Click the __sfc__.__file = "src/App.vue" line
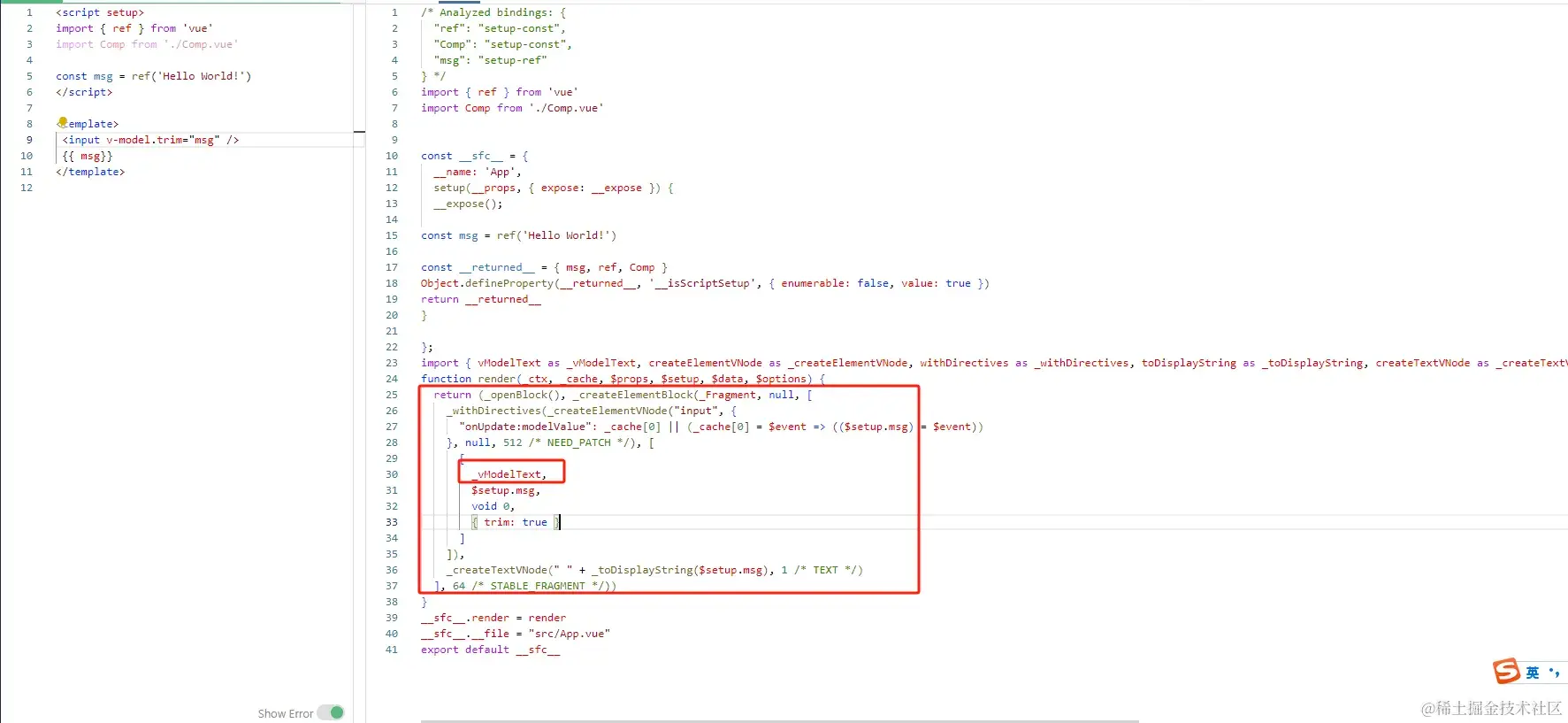The height and width of the screenshot is (723, 1568). click(516, 634)
